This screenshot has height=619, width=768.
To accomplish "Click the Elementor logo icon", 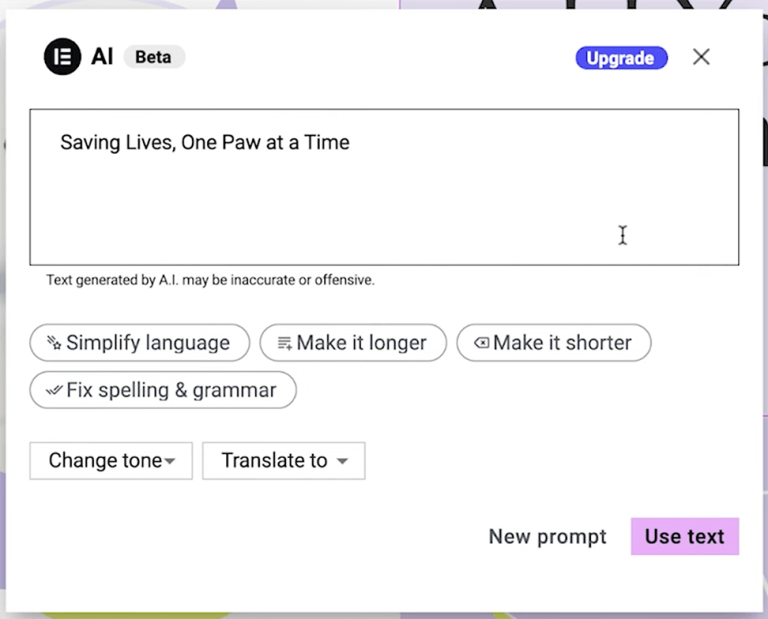I will tap(62, 57).
